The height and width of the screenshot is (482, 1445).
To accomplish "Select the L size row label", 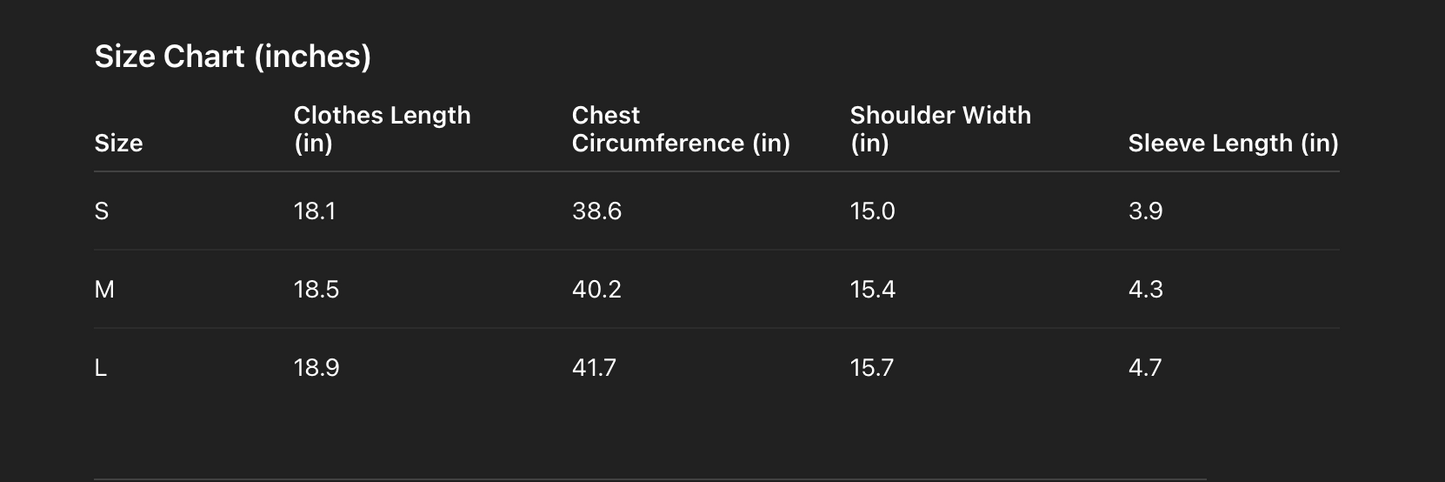I will point(100,368).
